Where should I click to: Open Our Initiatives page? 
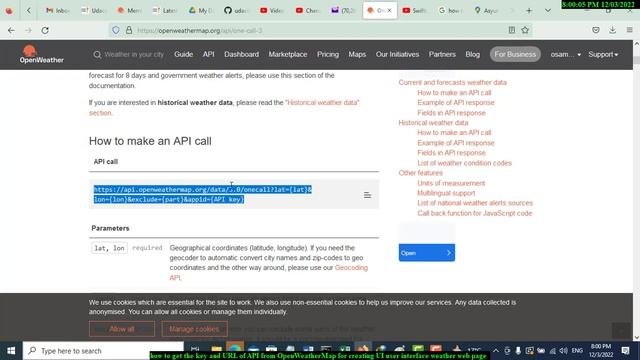coord(397,54)
